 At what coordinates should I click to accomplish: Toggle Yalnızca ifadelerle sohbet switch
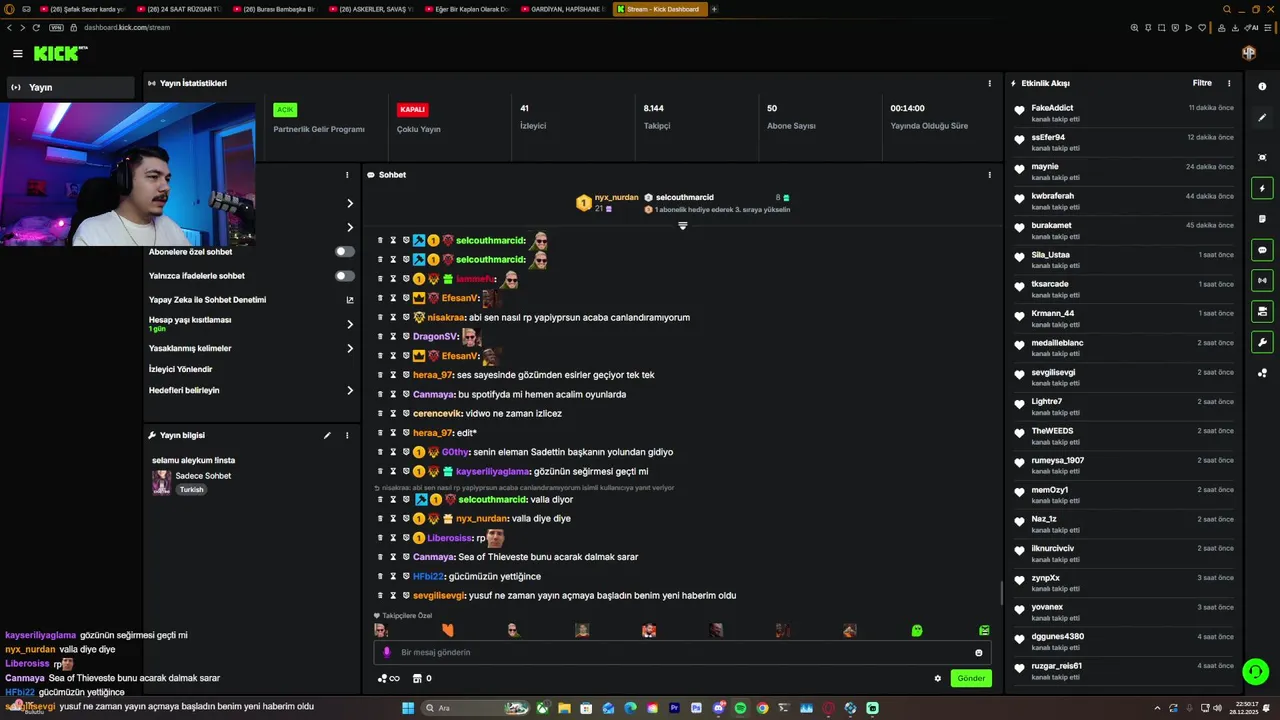pyautogui.click(x=345, y=276)
